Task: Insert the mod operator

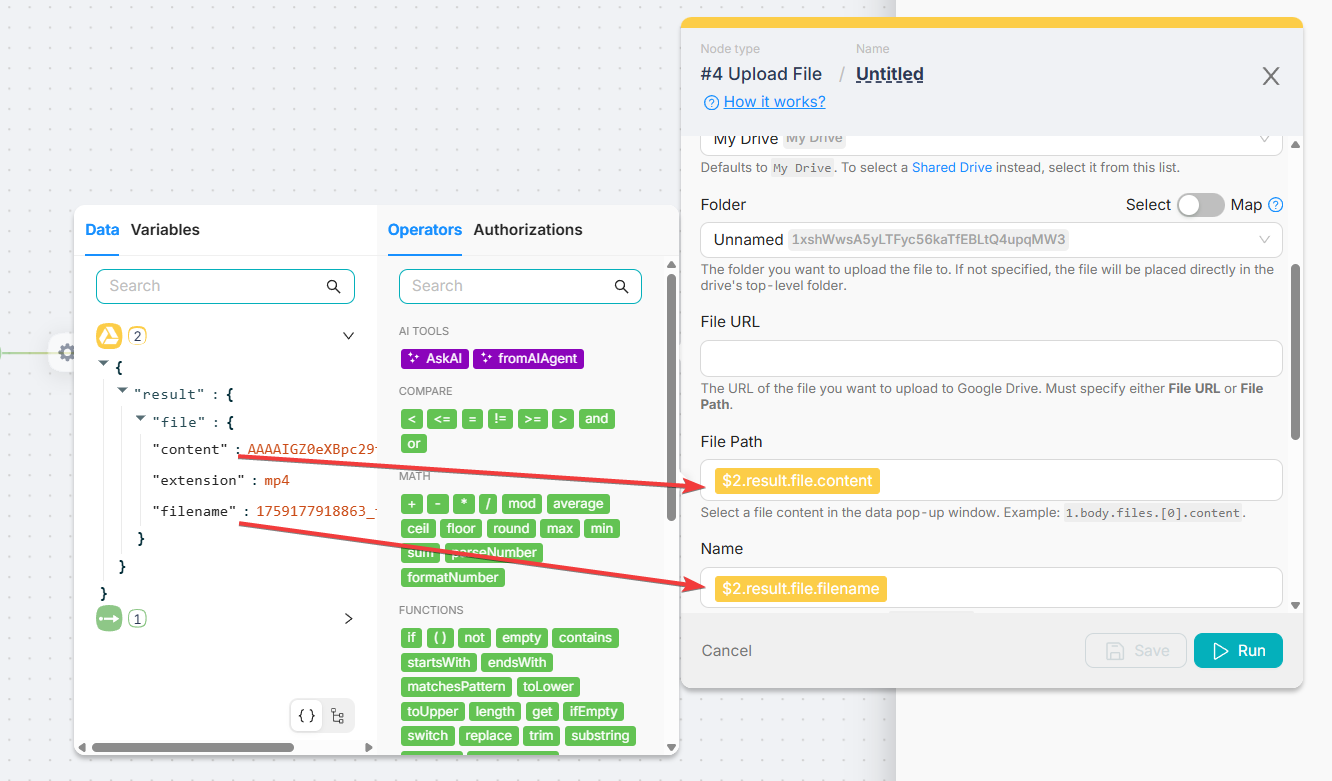Action: 521,503
